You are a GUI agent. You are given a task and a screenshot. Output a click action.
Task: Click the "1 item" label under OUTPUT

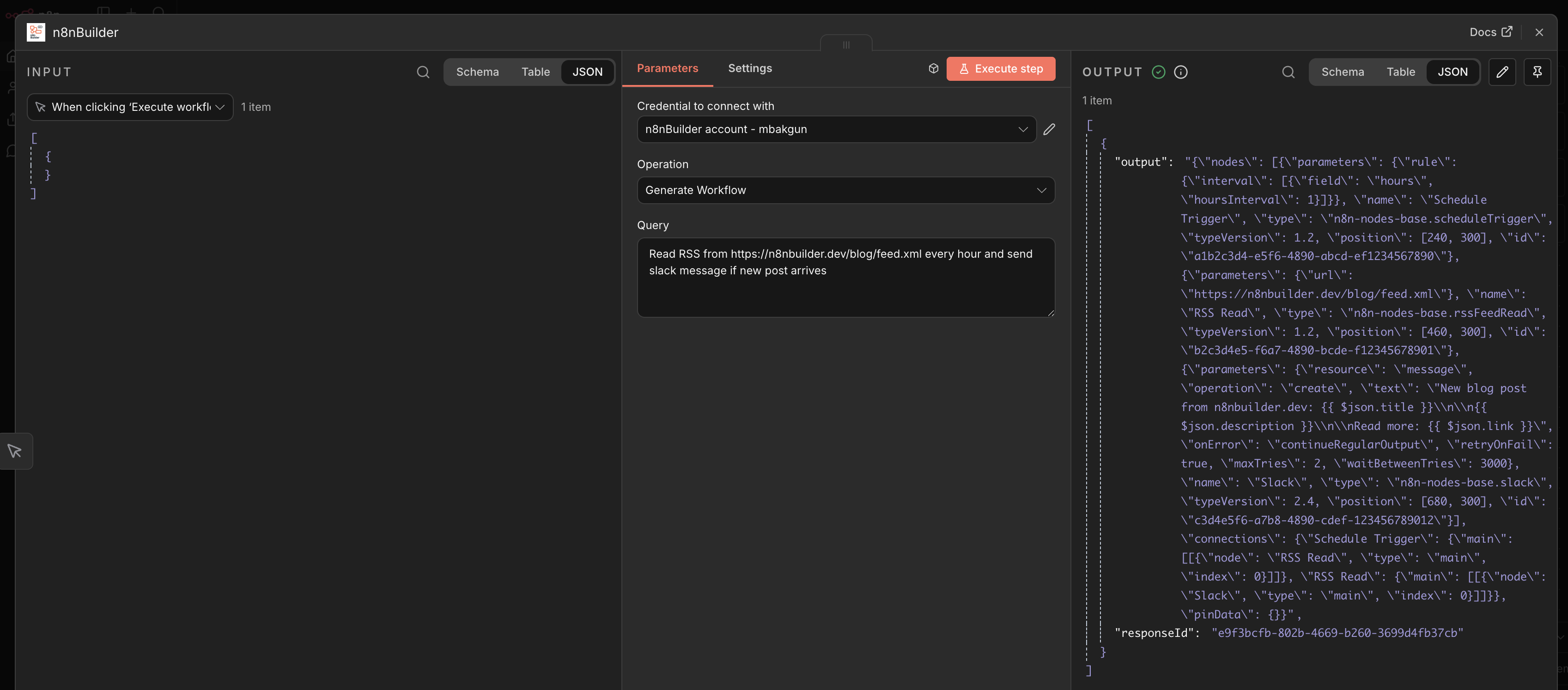pyautogui.click(x=1097, y=100)
